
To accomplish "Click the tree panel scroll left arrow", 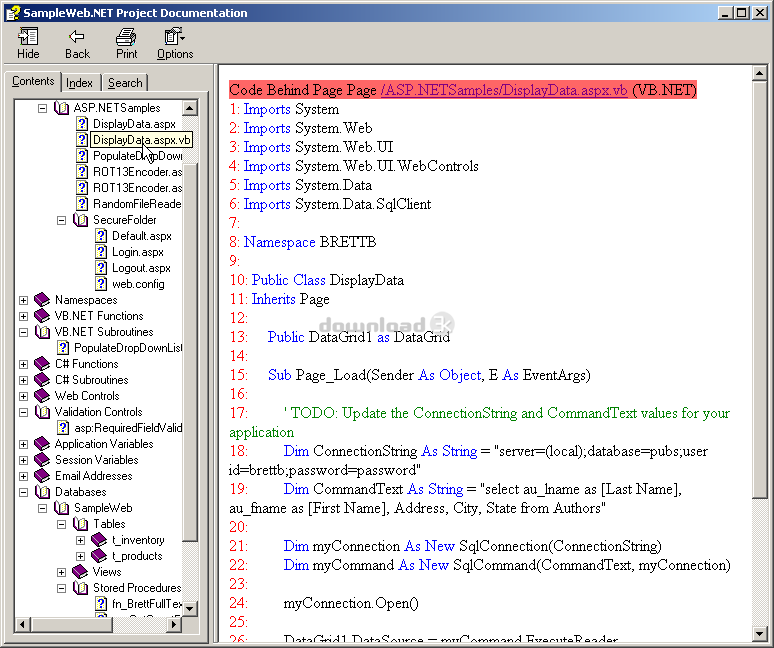I will pyautogui.click(x=22, y=625).
